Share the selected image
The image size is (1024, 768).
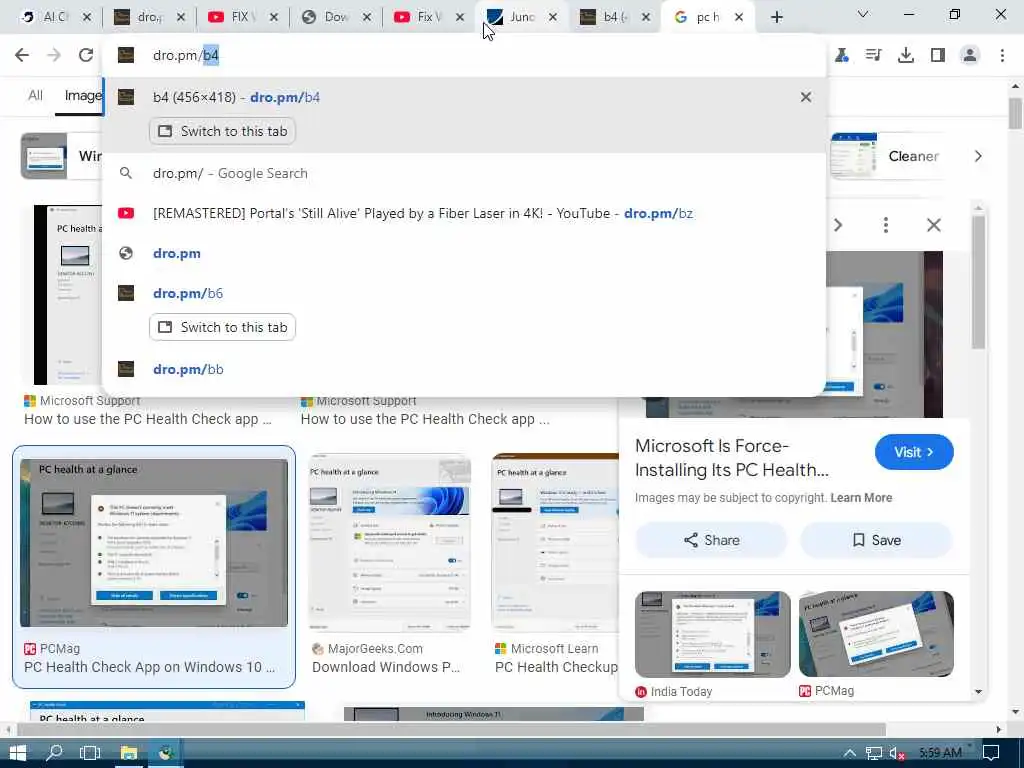(711, 540)
